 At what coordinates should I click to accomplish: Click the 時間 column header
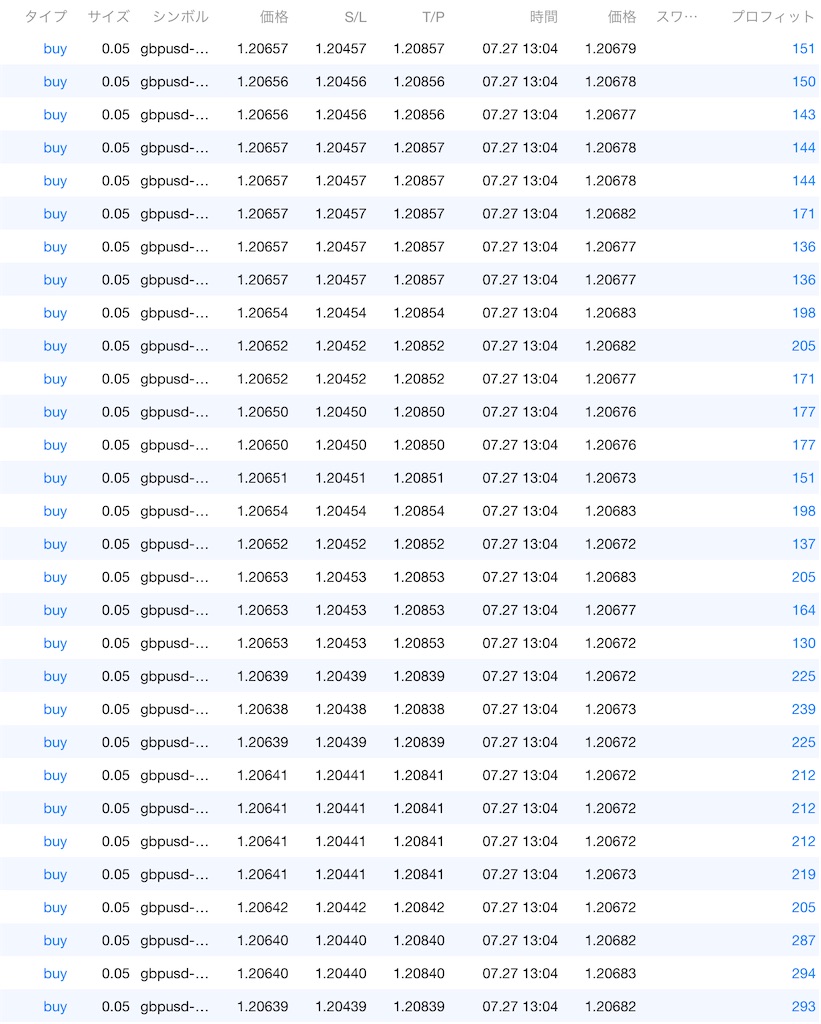coord(543,16)
